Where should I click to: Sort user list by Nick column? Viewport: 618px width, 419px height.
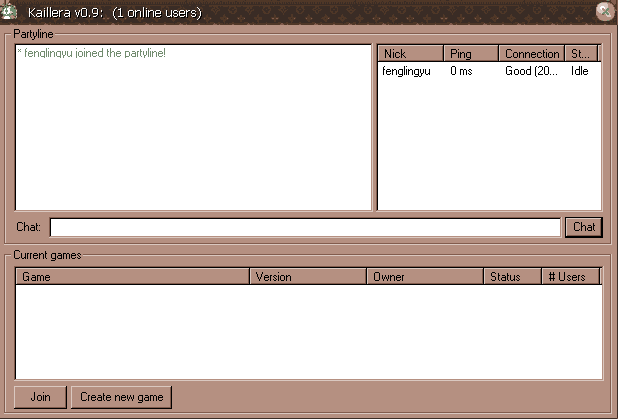pyautogui.click(x=410, y=54)
